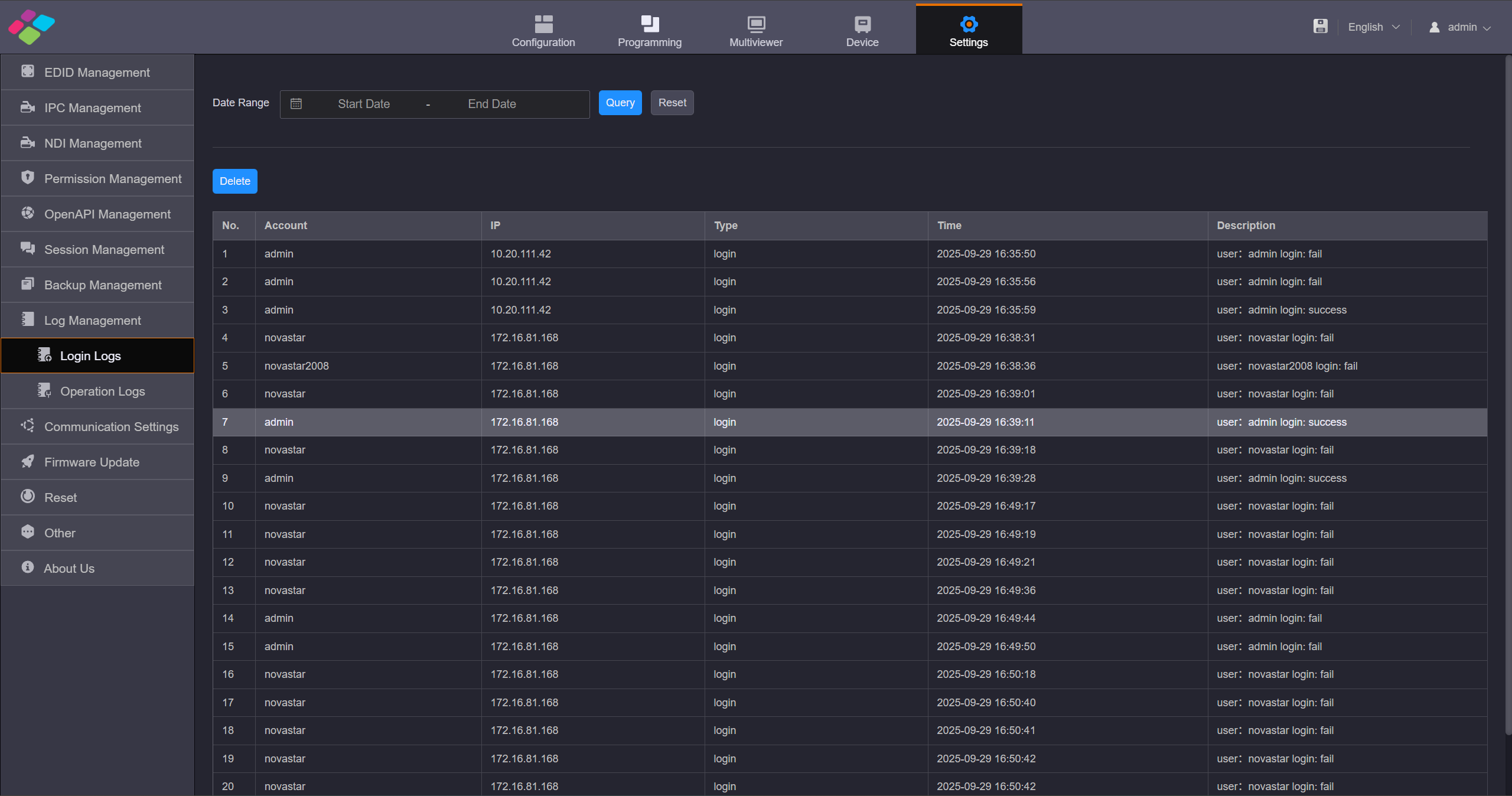Select the Start Date input field
1512x796 pixels.
[364, 103]
